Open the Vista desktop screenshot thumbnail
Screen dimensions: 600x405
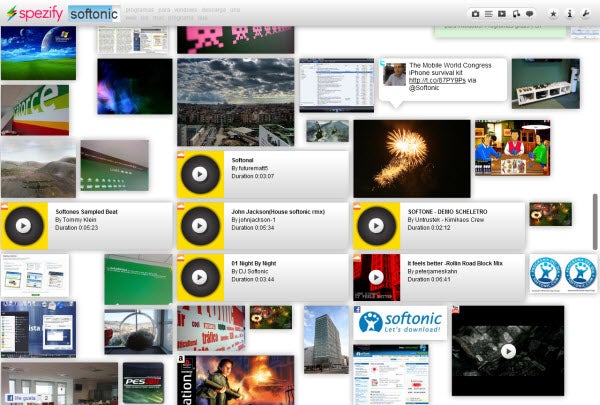(38, 329)
